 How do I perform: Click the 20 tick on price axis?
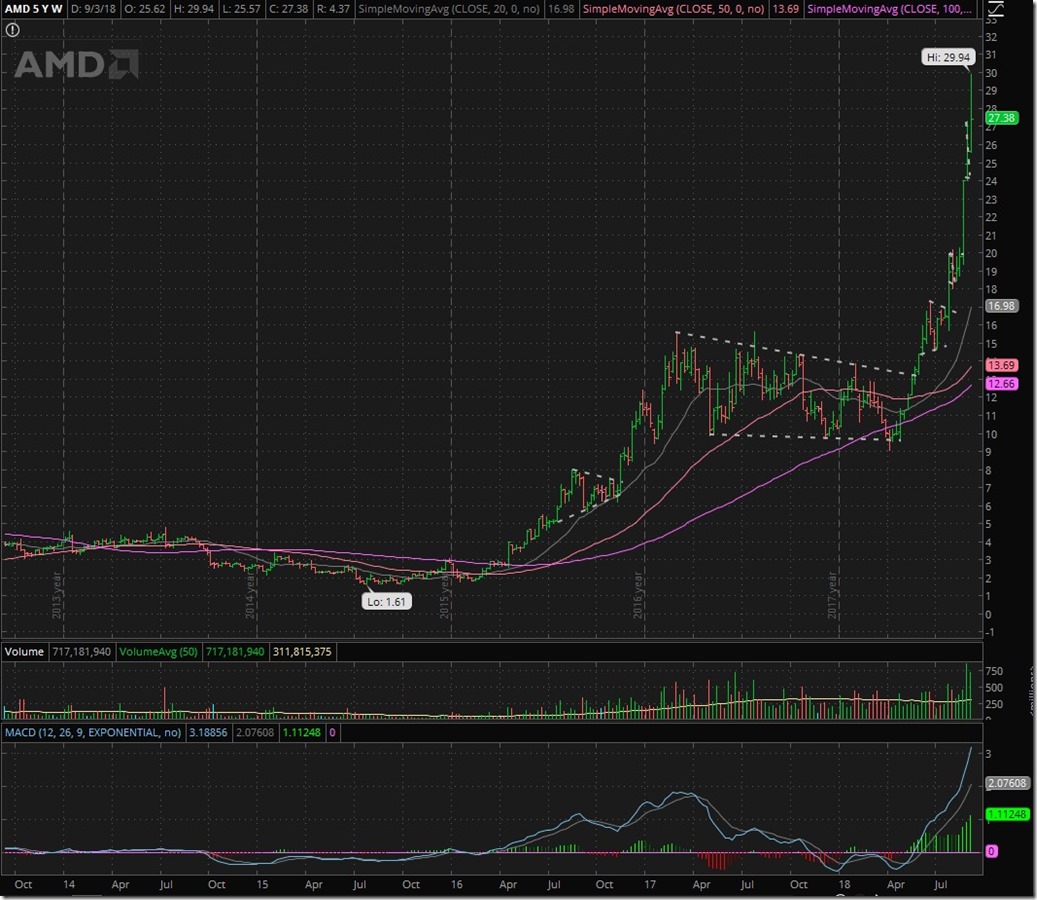[x=991, y=253]
